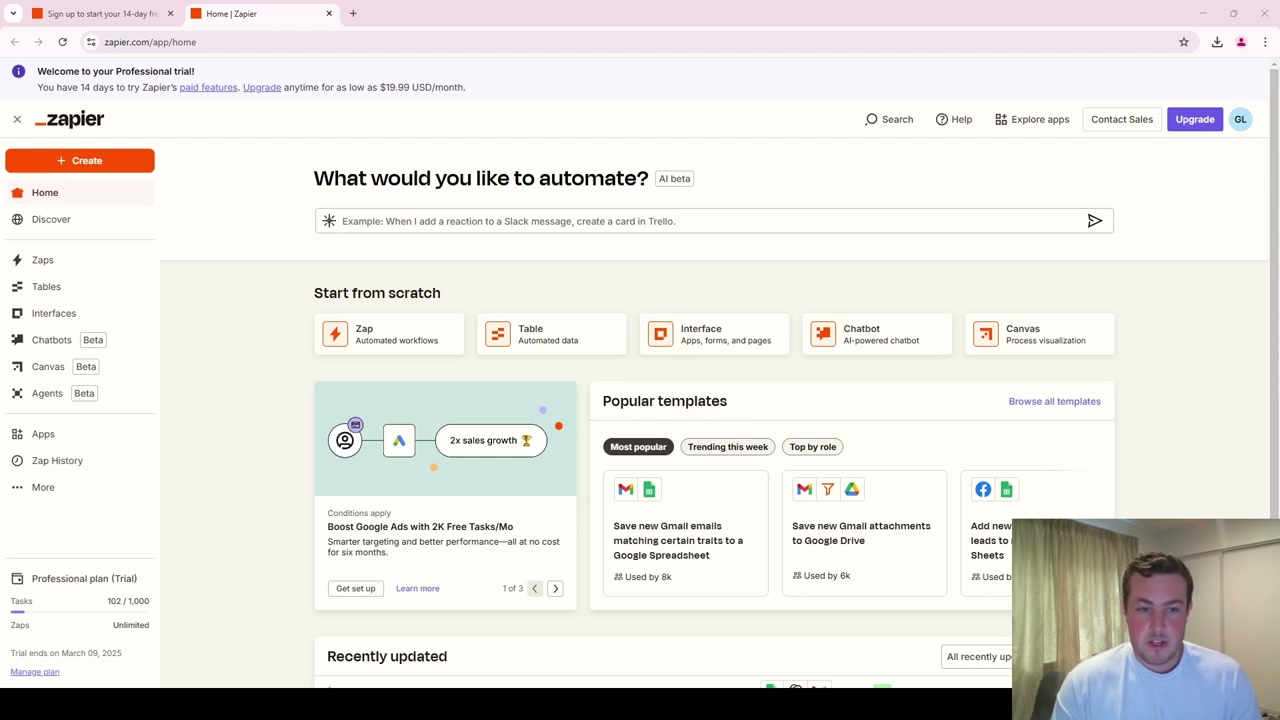Click the orange Create button
Viewport: 1280px width, 720px height.
(x=80, y=160)
